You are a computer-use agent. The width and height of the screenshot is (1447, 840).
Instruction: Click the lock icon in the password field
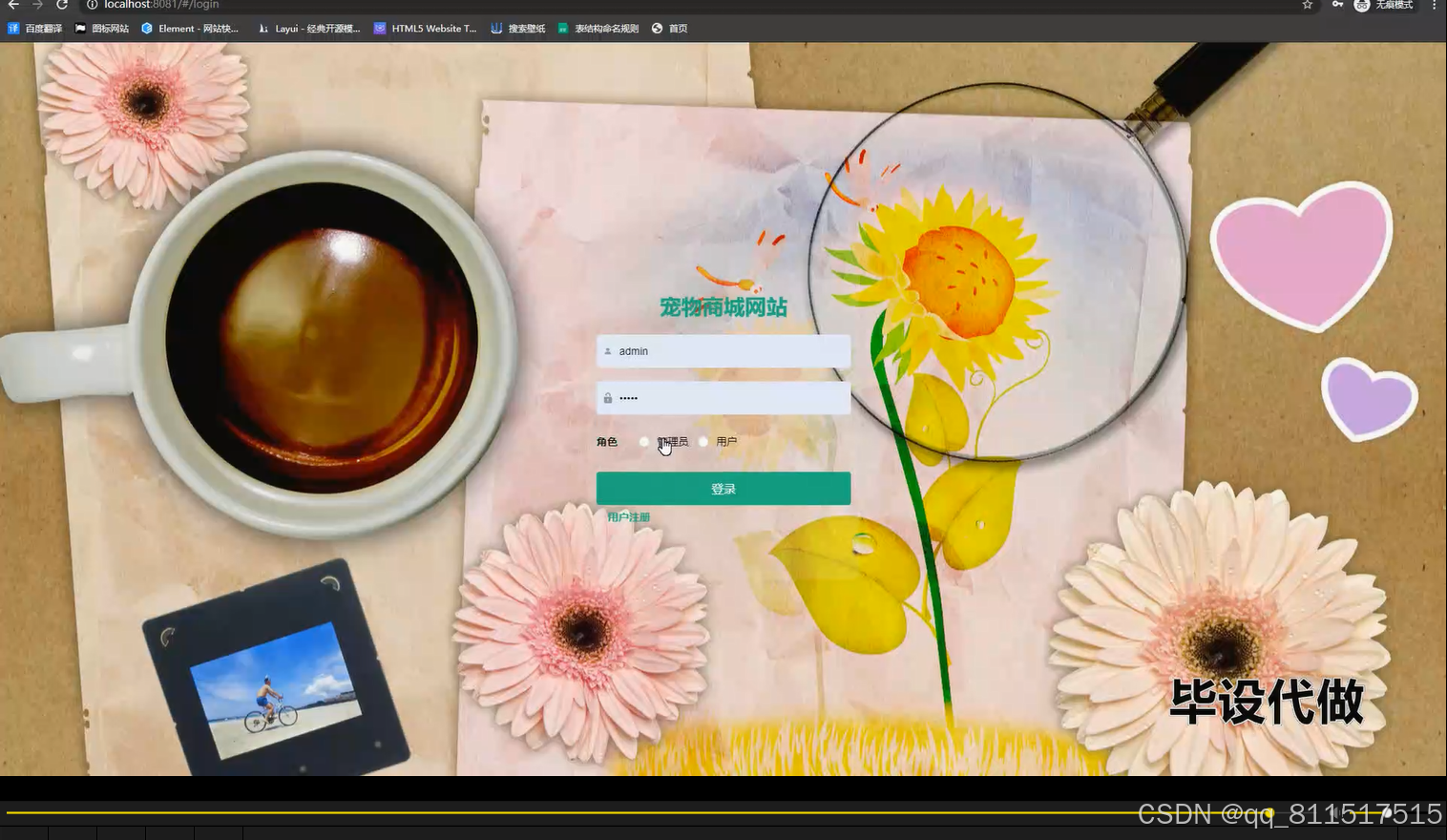tap(608, 398)
